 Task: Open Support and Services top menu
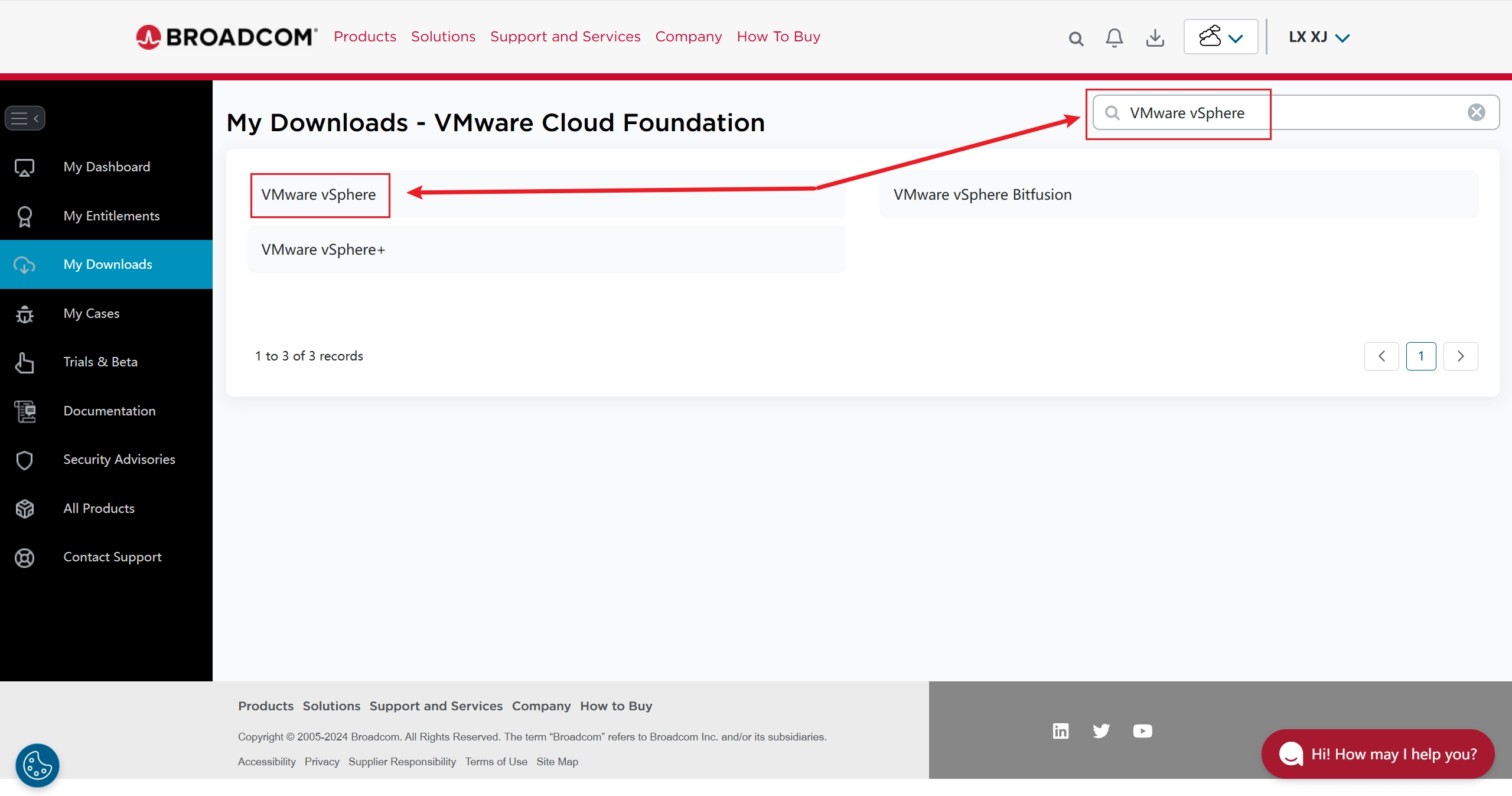565,37
